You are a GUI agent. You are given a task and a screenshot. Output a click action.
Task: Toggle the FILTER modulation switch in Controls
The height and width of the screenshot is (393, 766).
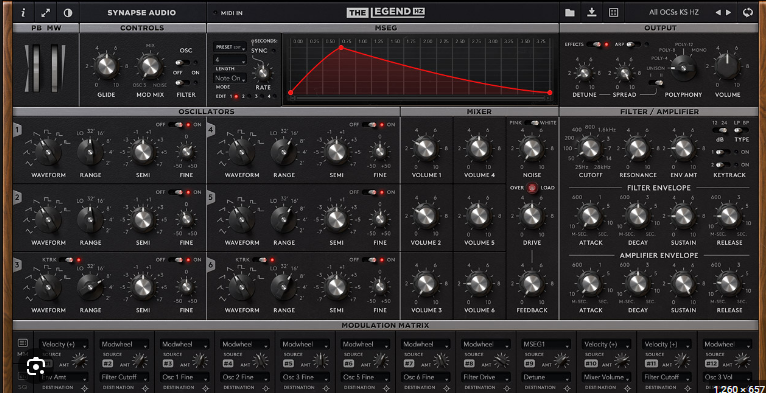pos(183,83)
